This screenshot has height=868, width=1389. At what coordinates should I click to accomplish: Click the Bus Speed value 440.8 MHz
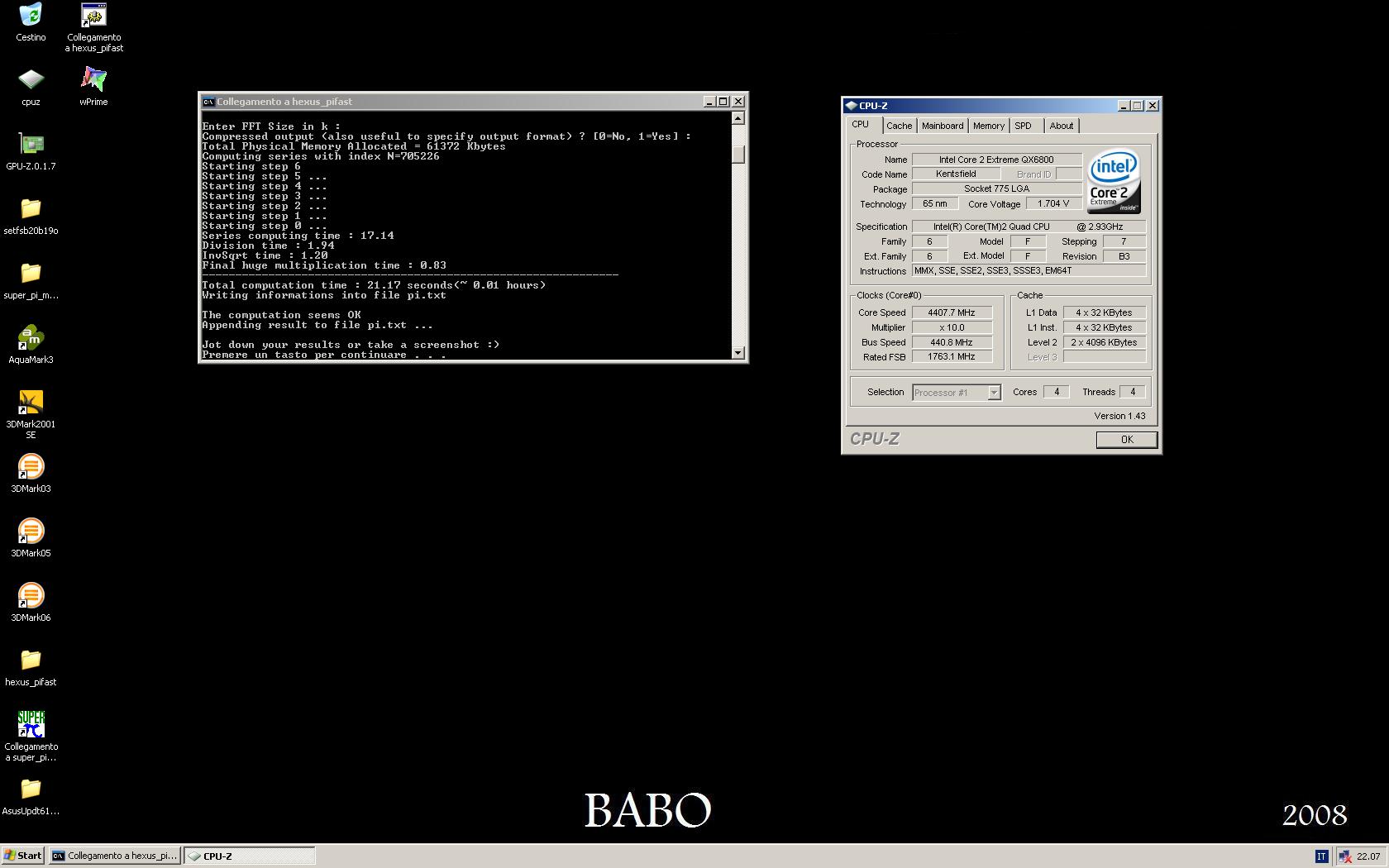pos(952,343)
